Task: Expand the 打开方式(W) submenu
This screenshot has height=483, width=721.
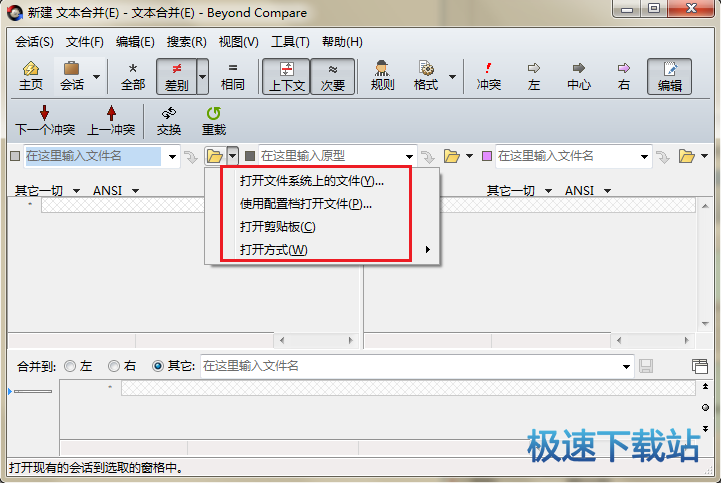Action: click(x=322, y=250)
